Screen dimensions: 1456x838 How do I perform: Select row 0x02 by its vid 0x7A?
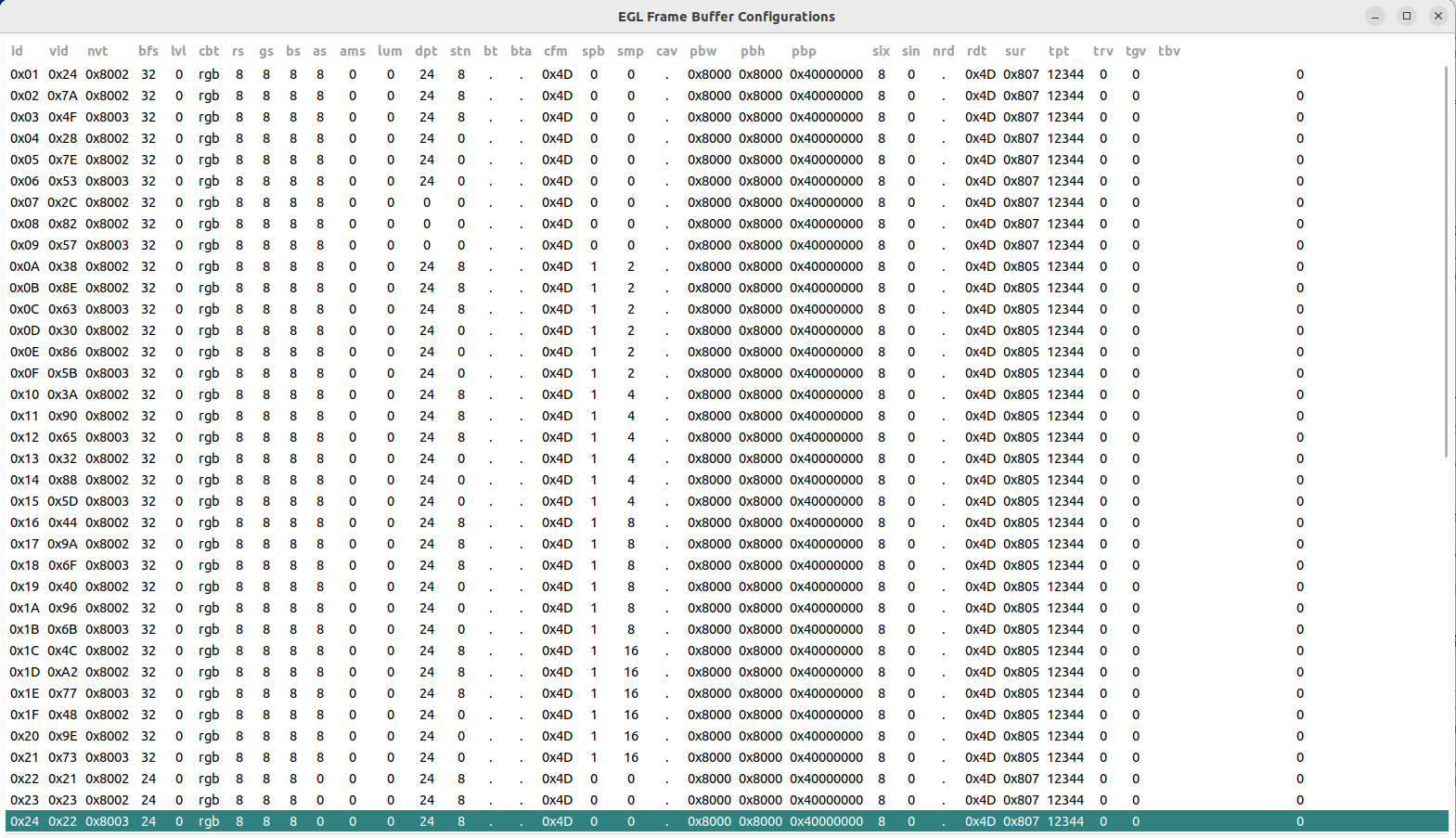click(x=63, y=96)
